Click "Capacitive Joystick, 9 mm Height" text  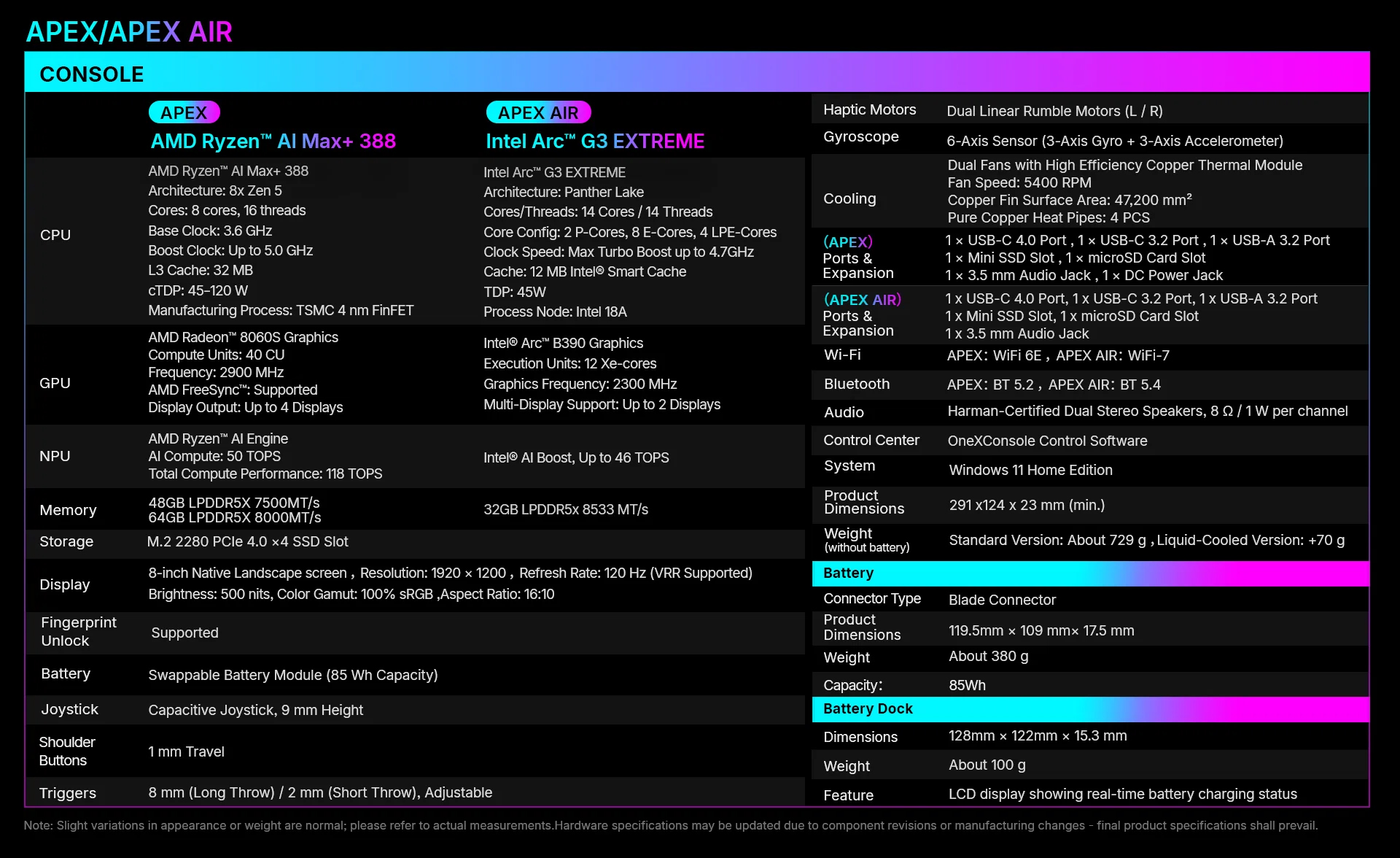[x=256, y=710]
